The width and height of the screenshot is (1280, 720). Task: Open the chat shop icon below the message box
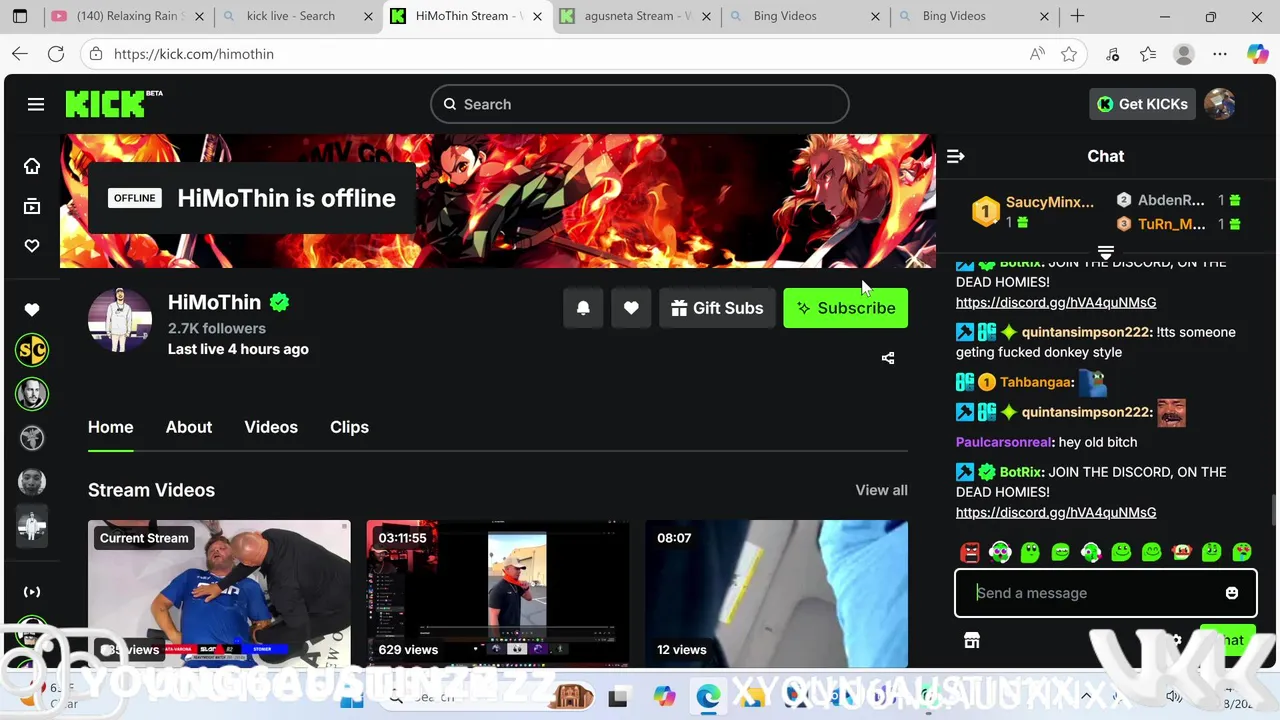pyautogui.click(x=972, y=641)
